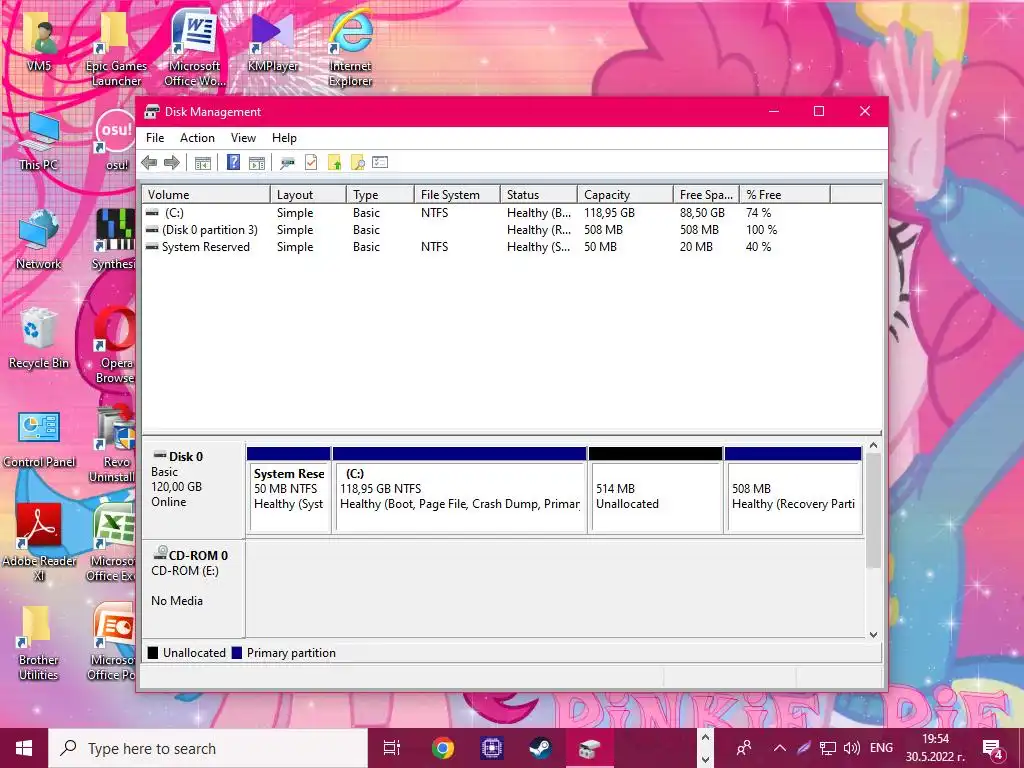Viewport: 1024px width, 768px height.
Task: Click the Disk 0 label panel
Action: [193, 490]
